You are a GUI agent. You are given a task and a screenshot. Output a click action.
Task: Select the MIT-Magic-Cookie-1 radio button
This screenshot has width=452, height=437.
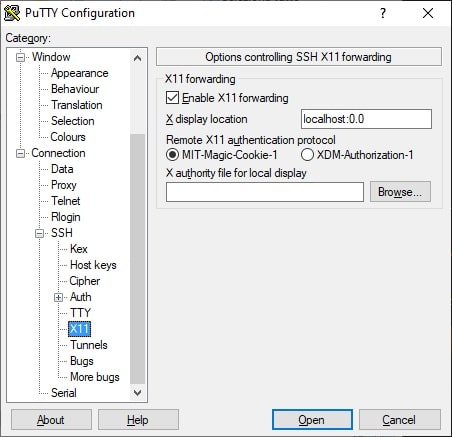point(172,155)
